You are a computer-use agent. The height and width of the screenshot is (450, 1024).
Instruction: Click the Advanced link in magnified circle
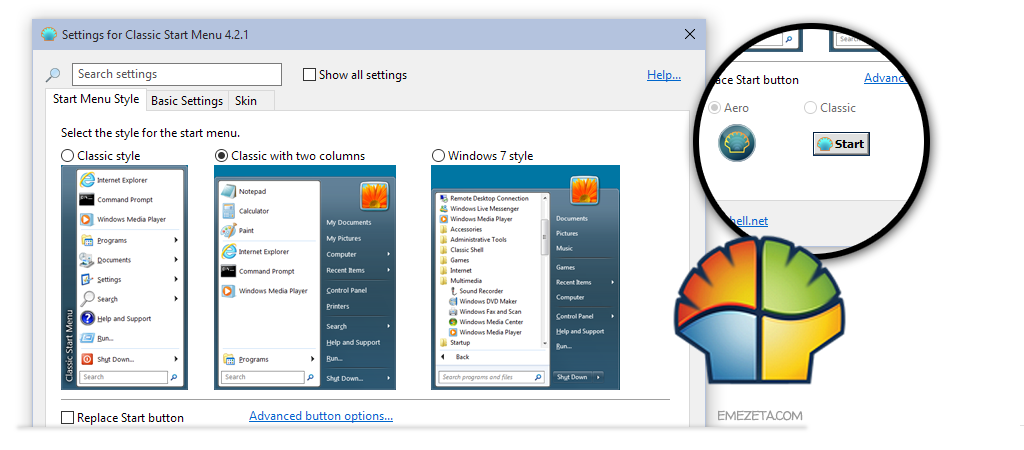886,78
